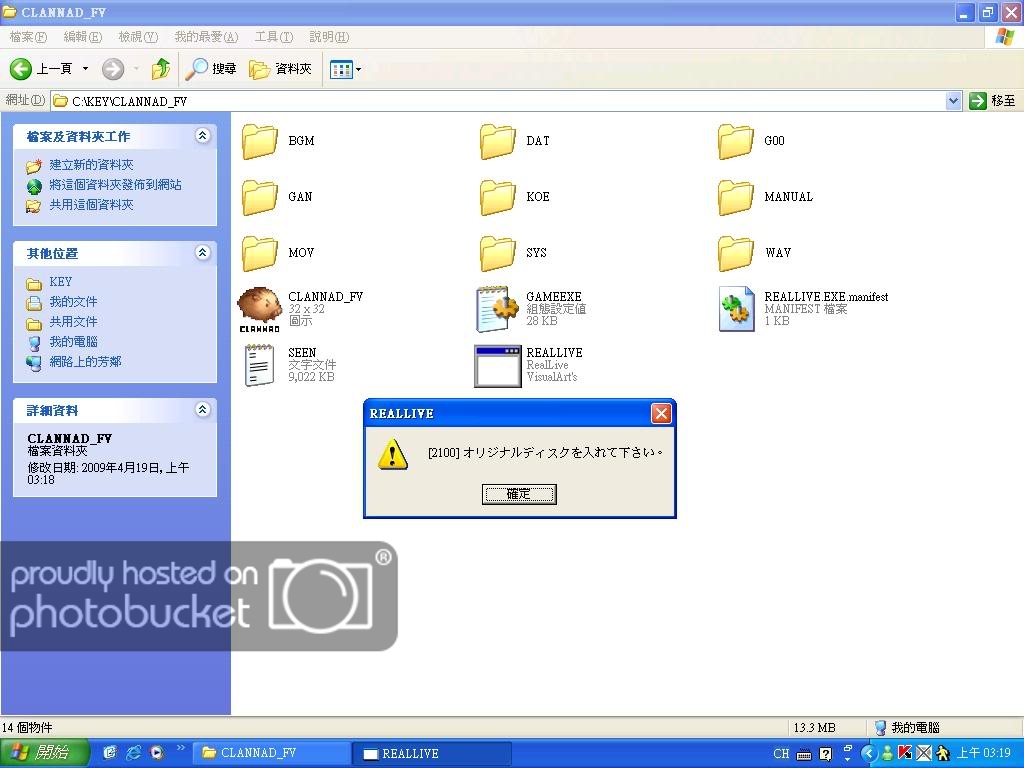Toggle the 資料夾 folders pane
The image size is (1024, 768).
(280, 69)
